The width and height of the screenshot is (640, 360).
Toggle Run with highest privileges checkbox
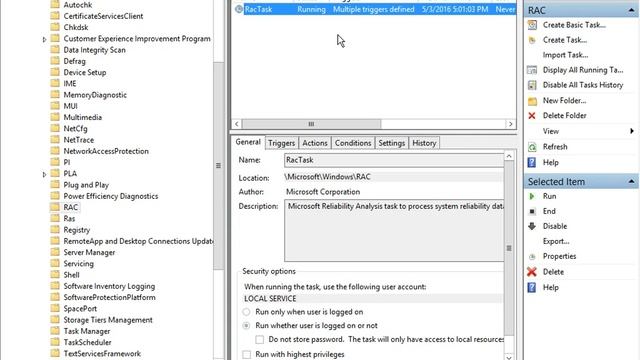pyautogui.click(x=247, y=354)
